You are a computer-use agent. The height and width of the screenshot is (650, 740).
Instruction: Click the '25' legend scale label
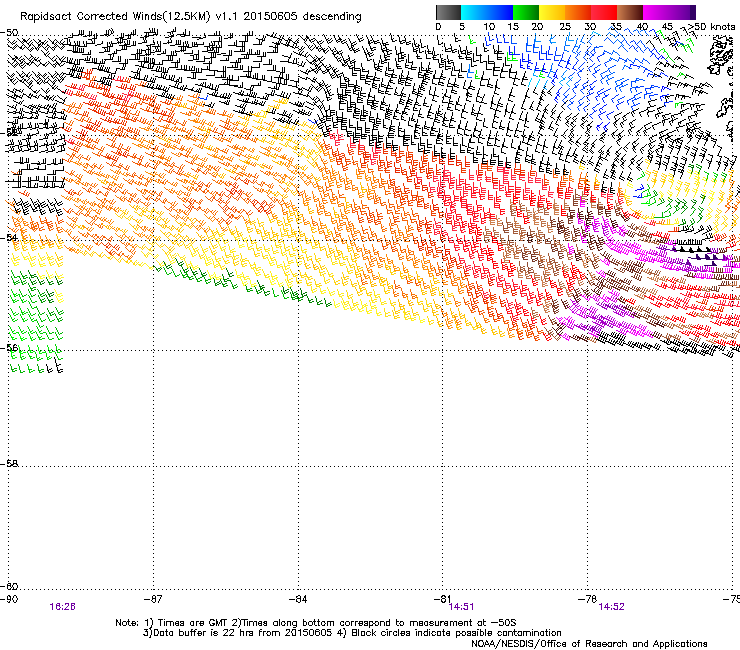565,26
